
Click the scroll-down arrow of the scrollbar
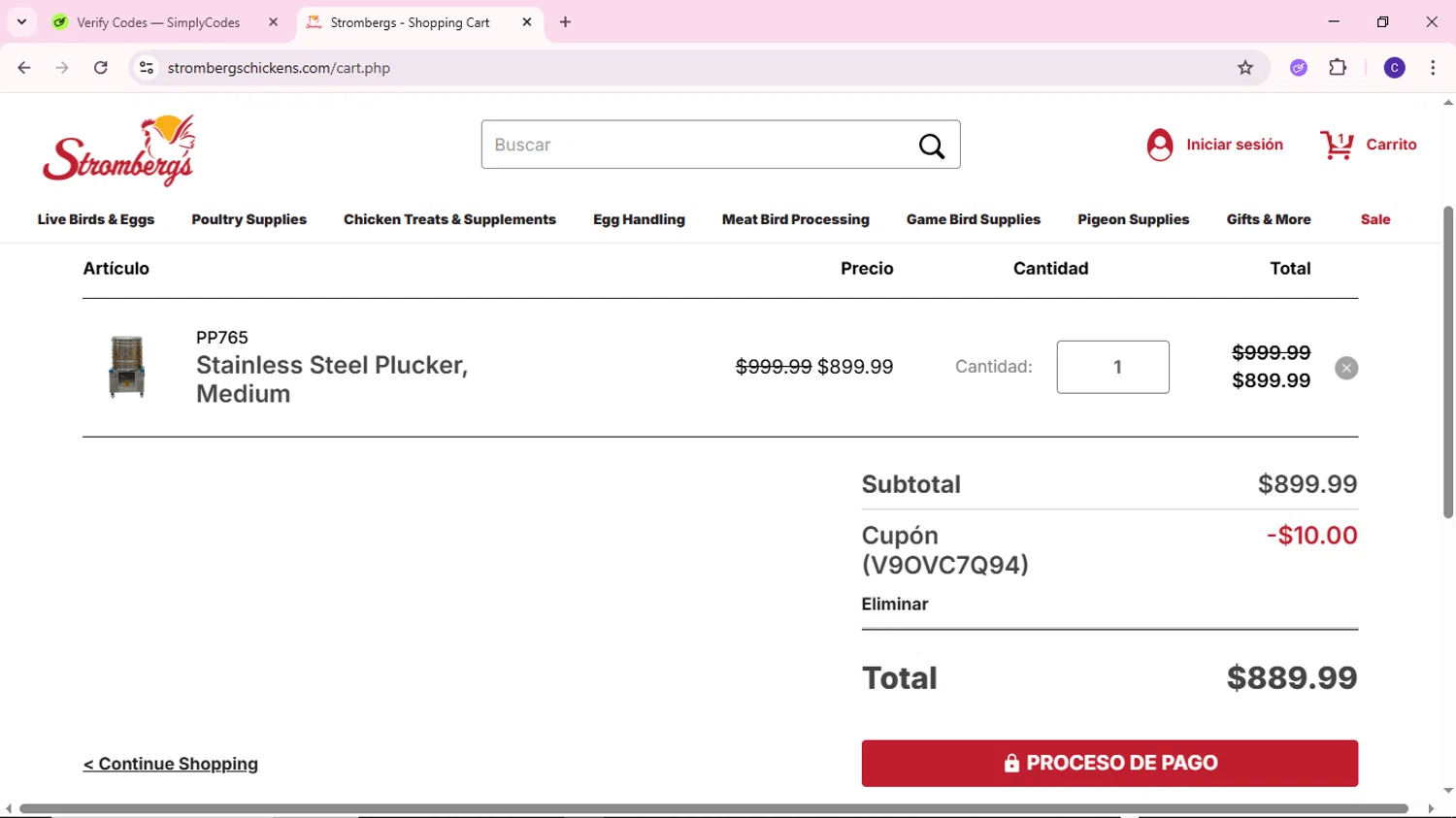coord(1448,791)
